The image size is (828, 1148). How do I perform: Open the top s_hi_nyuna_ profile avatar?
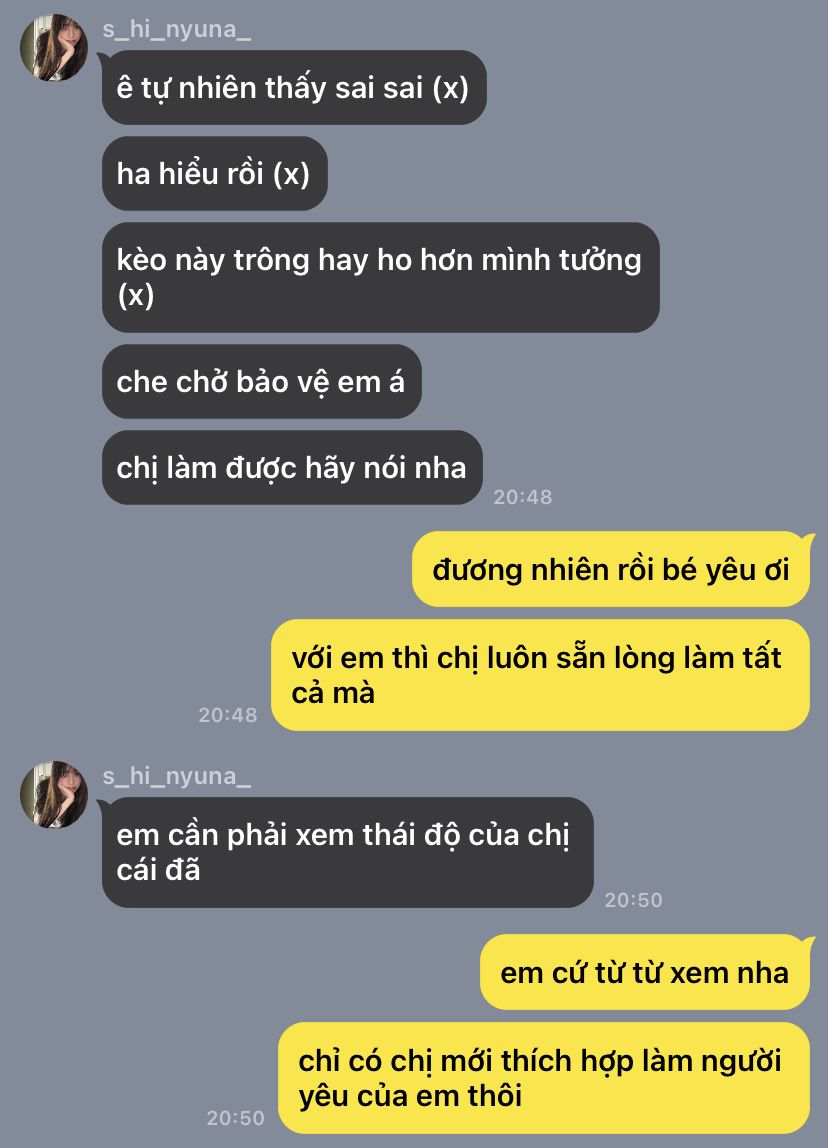click(x=53, y=47)
